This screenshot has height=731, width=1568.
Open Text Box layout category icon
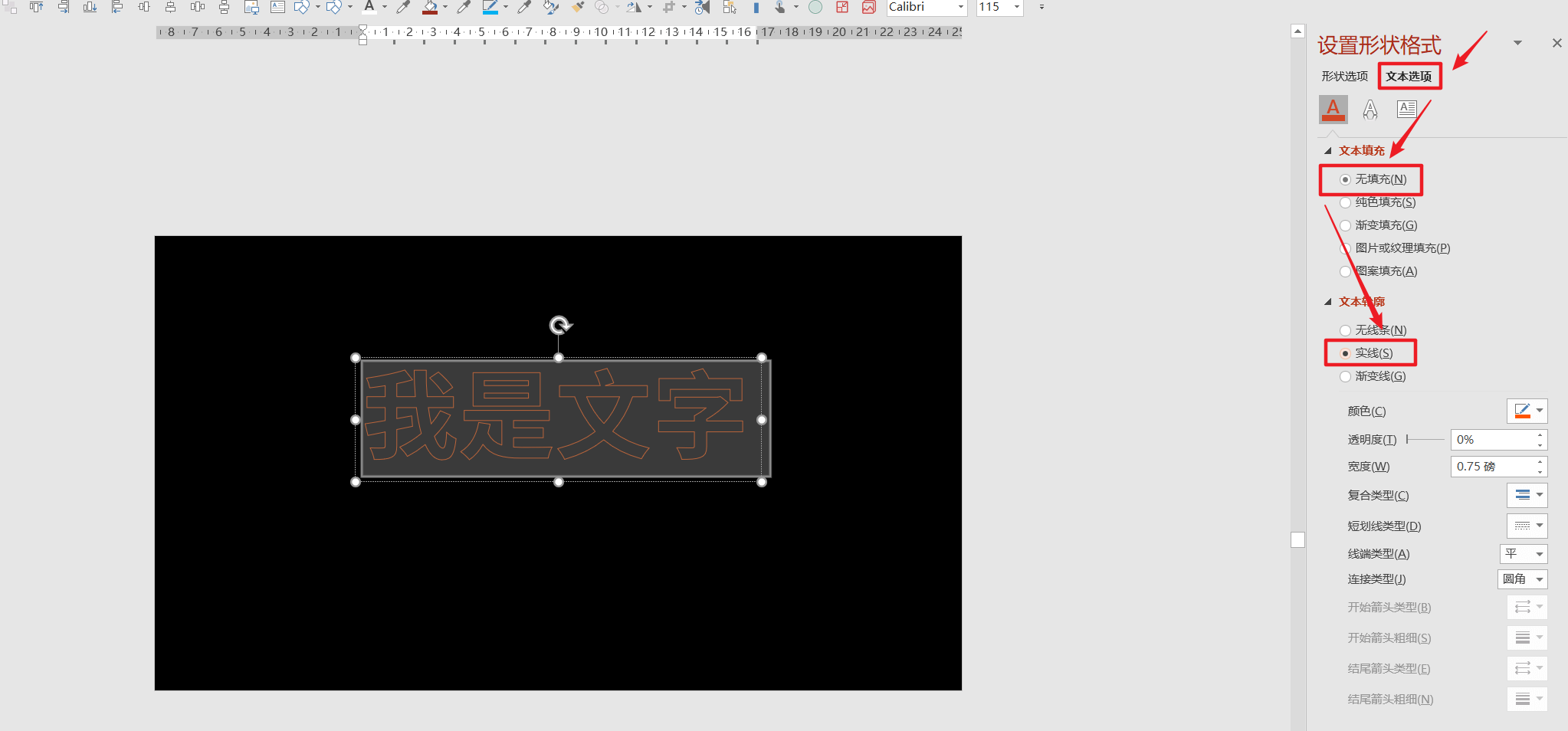(1407, 109)
